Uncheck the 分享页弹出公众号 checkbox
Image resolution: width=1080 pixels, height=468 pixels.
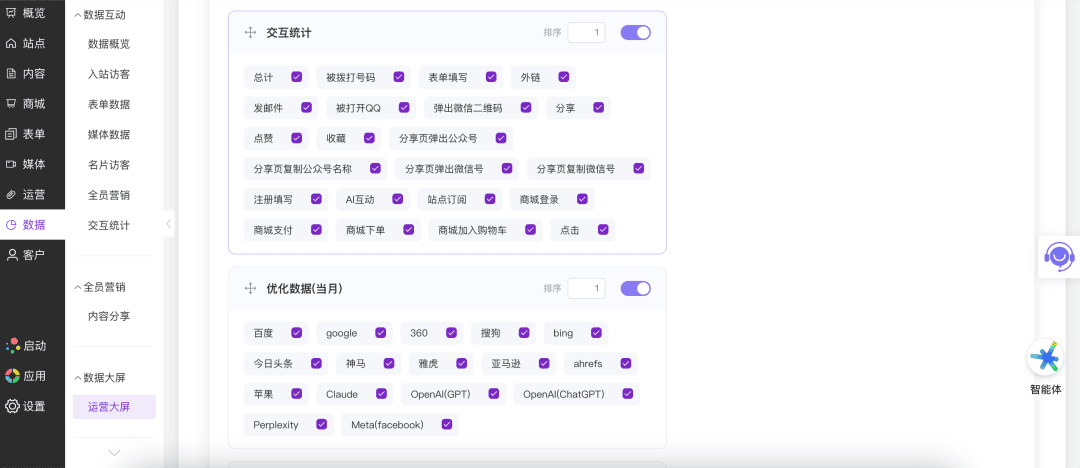501,138
